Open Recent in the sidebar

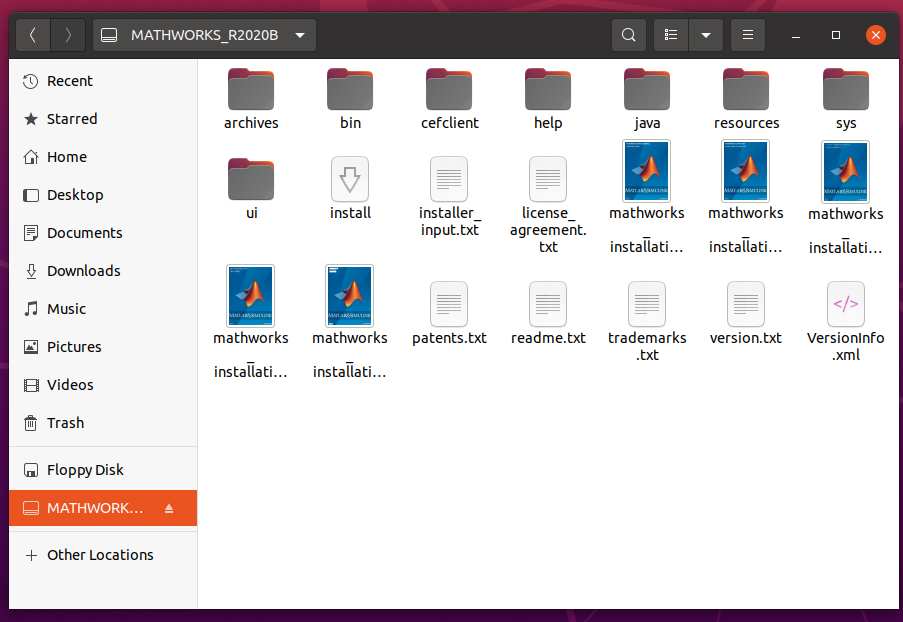(103, 81)
